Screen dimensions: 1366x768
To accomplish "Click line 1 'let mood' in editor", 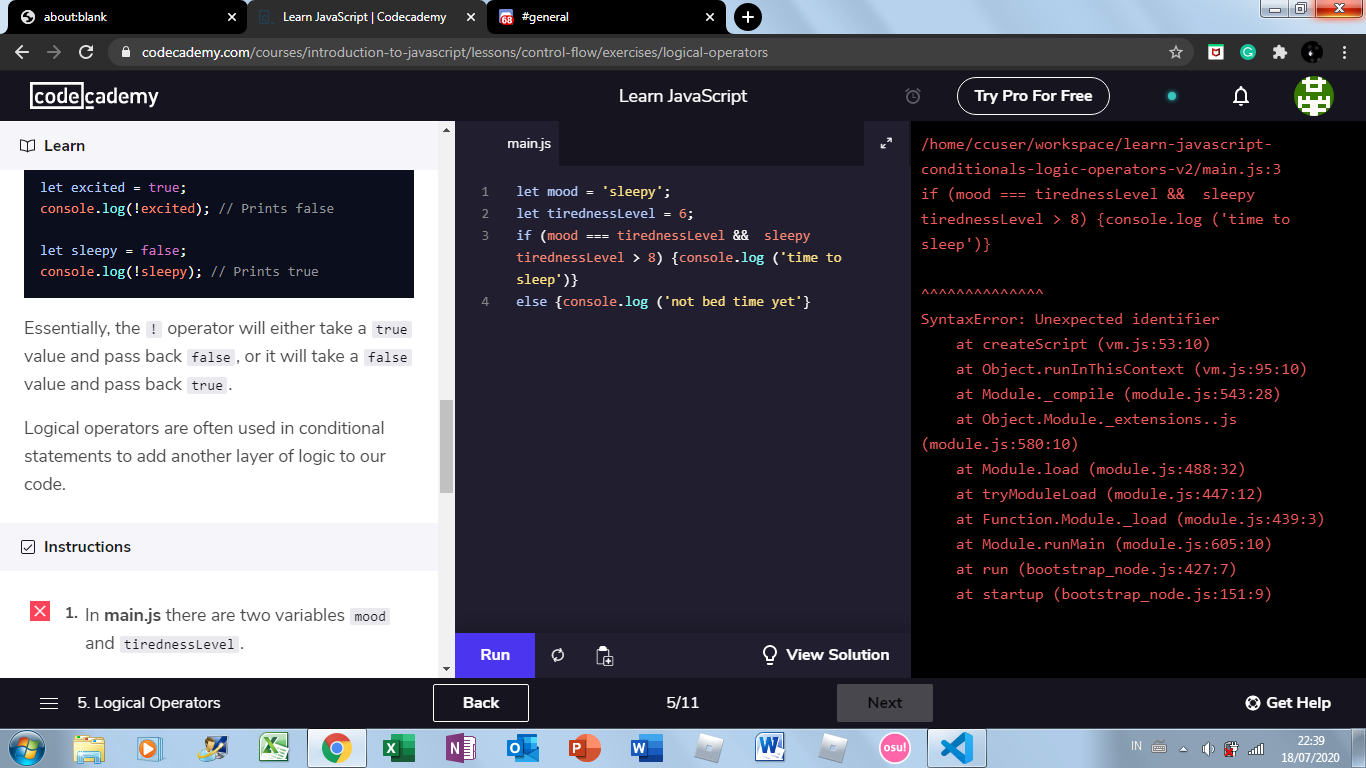I will [593, 191].
